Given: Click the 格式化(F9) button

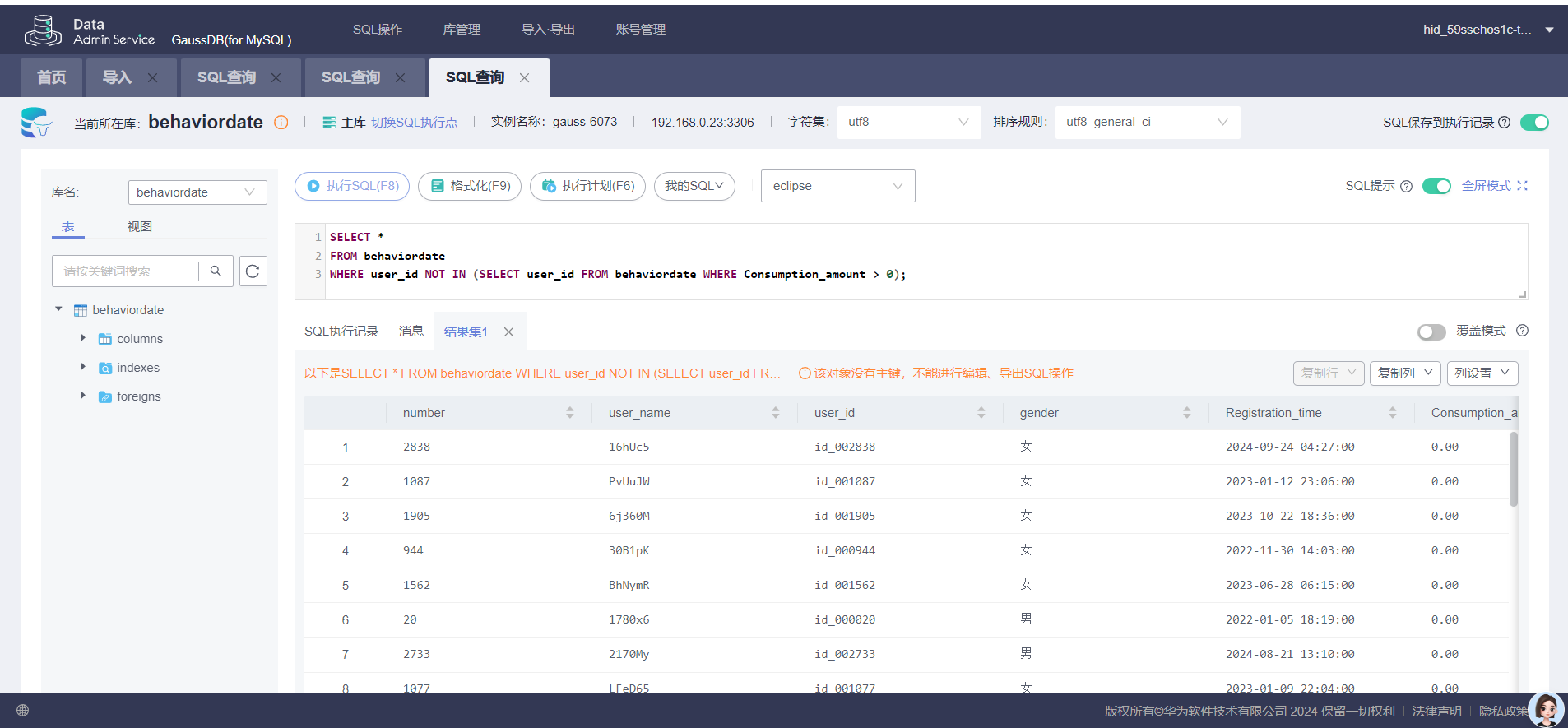Looking at the screenshot, I should click(x=470, y=186).
